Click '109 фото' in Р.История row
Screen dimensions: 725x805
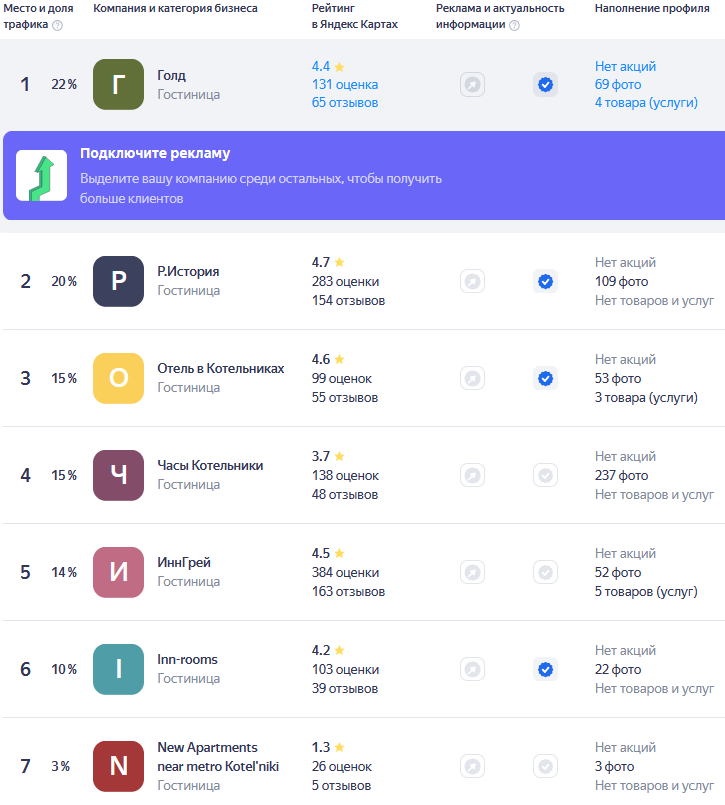click(x=621, y=282)
